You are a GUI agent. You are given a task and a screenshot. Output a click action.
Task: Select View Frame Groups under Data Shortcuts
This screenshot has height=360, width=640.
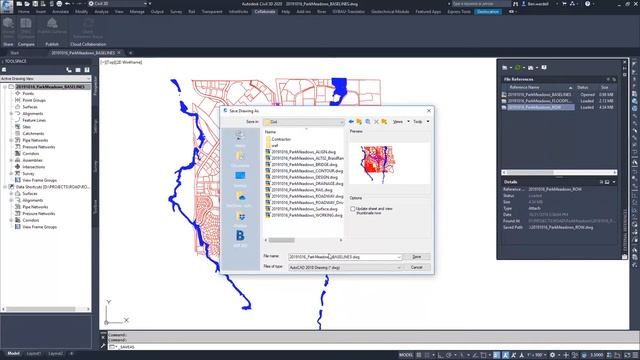(39, 227)
